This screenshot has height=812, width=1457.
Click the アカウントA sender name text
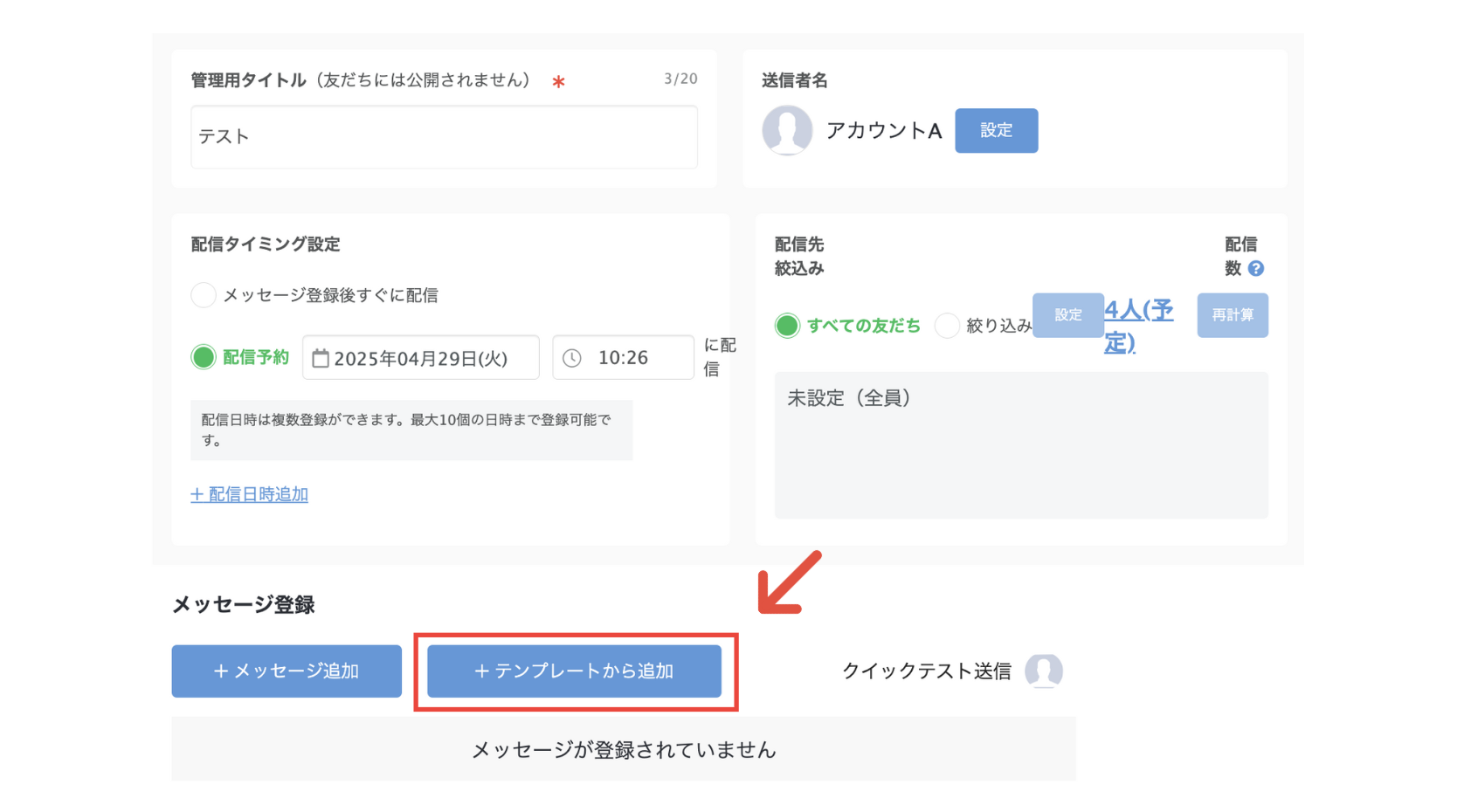pyautogui.click(x=884, y=130)
